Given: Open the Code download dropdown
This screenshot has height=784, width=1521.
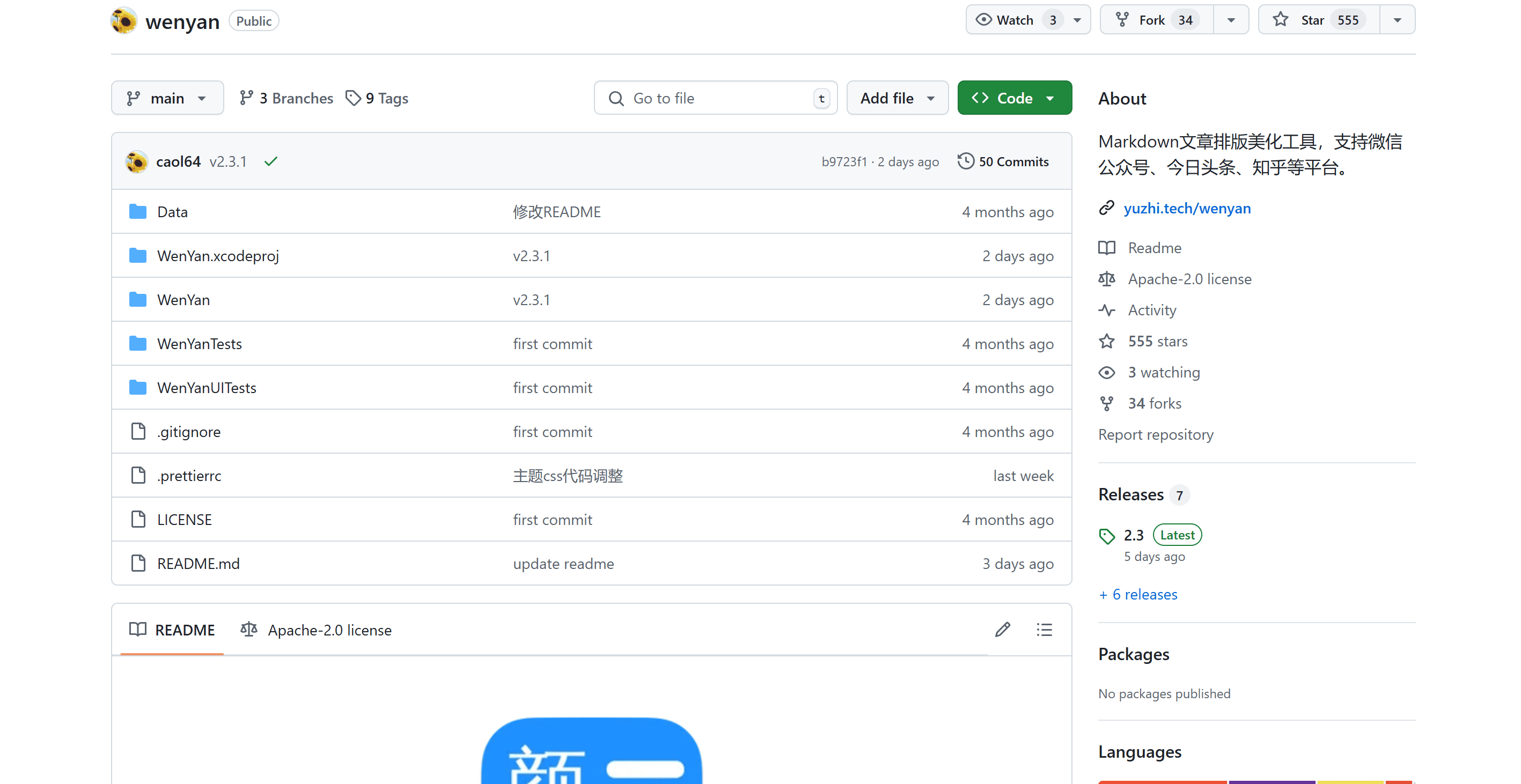Looking at the screenshot, I should point(1051,98).
